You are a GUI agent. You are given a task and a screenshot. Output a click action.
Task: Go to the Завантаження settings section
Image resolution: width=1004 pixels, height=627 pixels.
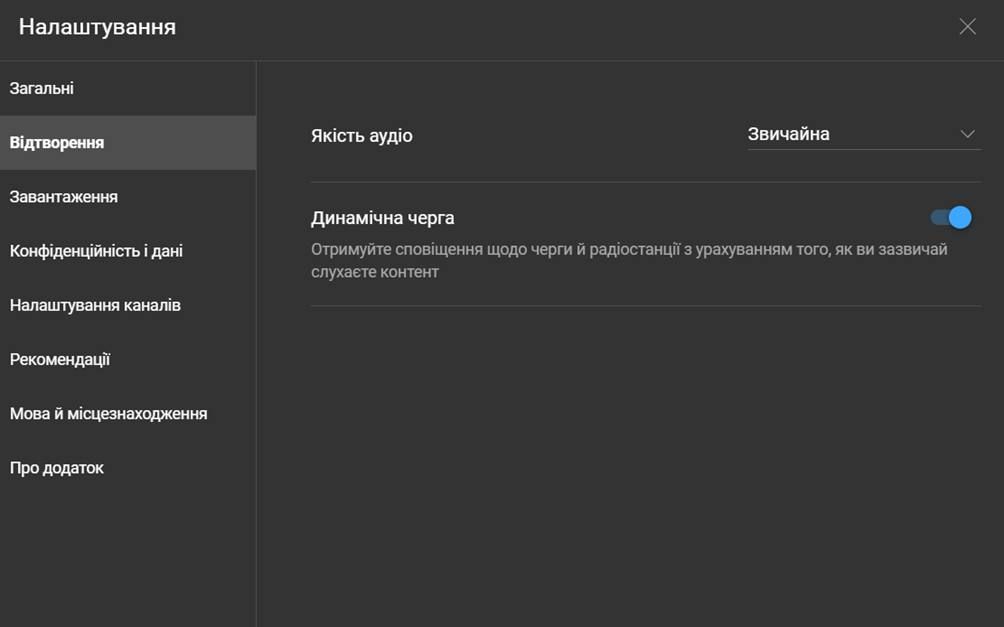64,197
